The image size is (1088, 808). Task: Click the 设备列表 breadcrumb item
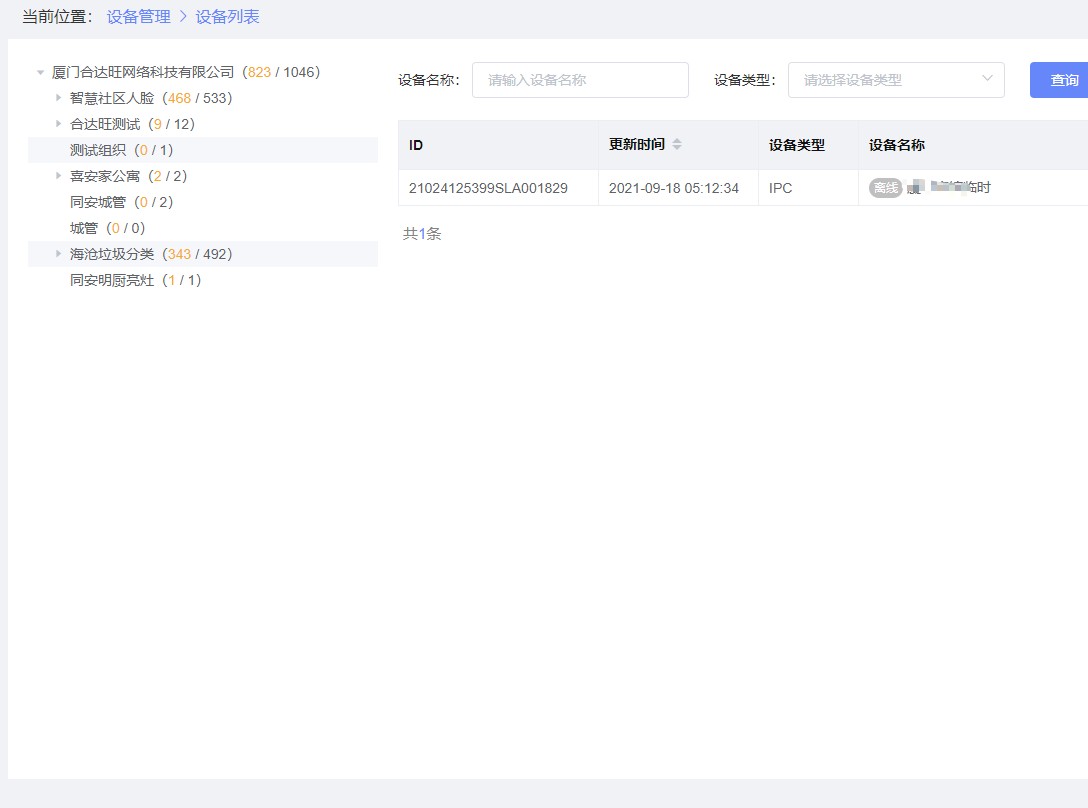[227, 17]
